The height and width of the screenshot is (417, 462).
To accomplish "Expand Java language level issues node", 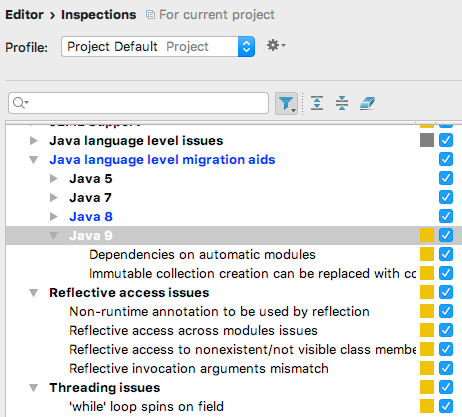I will [x=34, y=141].
